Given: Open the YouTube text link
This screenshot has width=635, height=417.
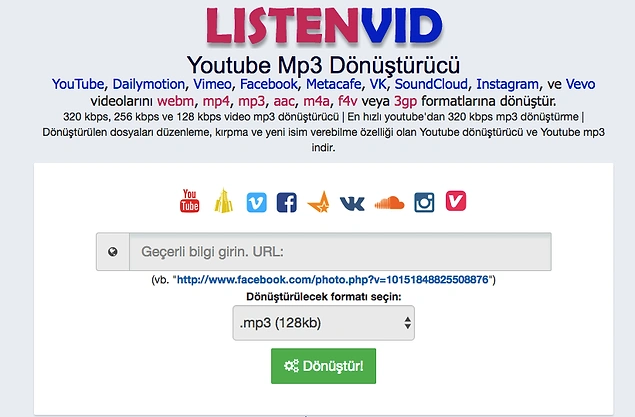Looking at the screenshot, I should click(x=78, y=84).
